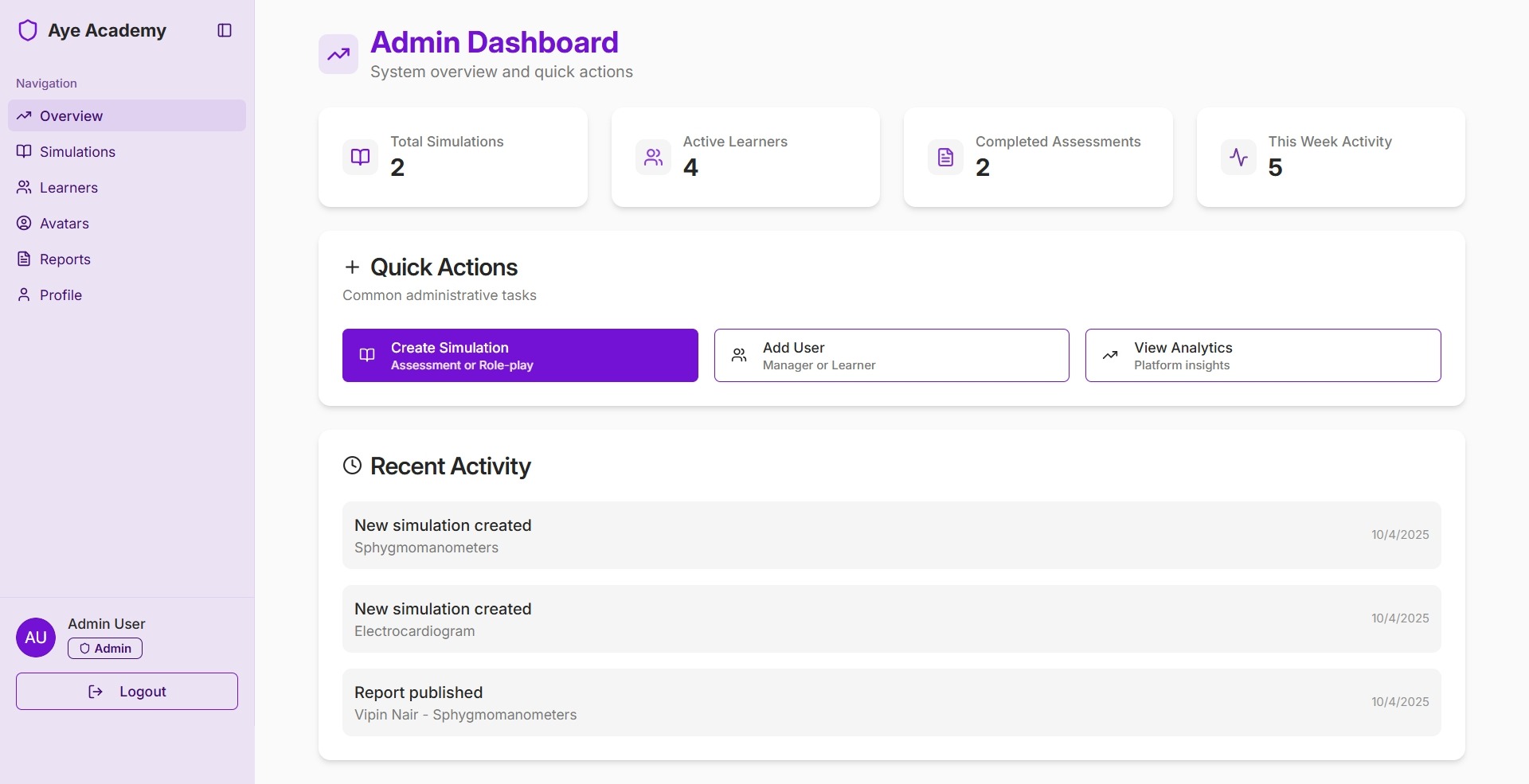Image resolution: width=1529 pixels, height=784 pixels.
Task: Click the Learners people icon
Action: pos(24,187)
